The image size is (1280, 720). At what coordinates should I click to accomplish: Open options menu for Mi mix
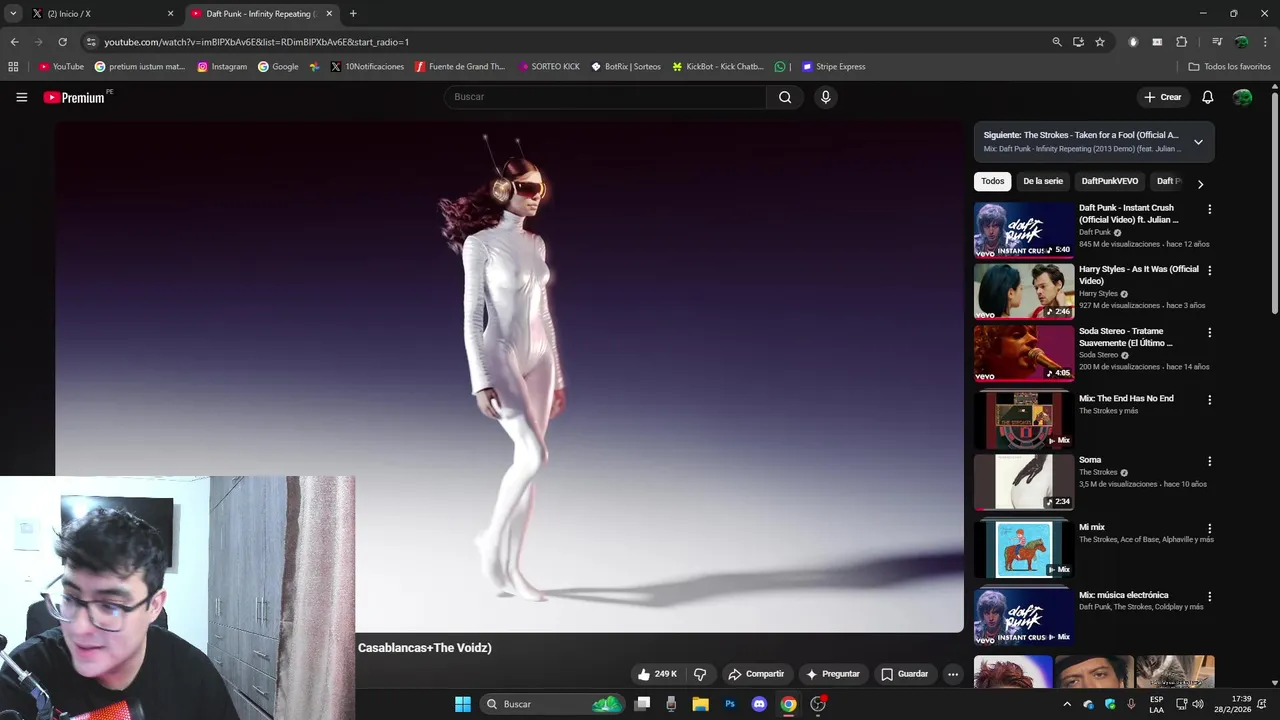pyautogui.click(x=1209, y=529)
